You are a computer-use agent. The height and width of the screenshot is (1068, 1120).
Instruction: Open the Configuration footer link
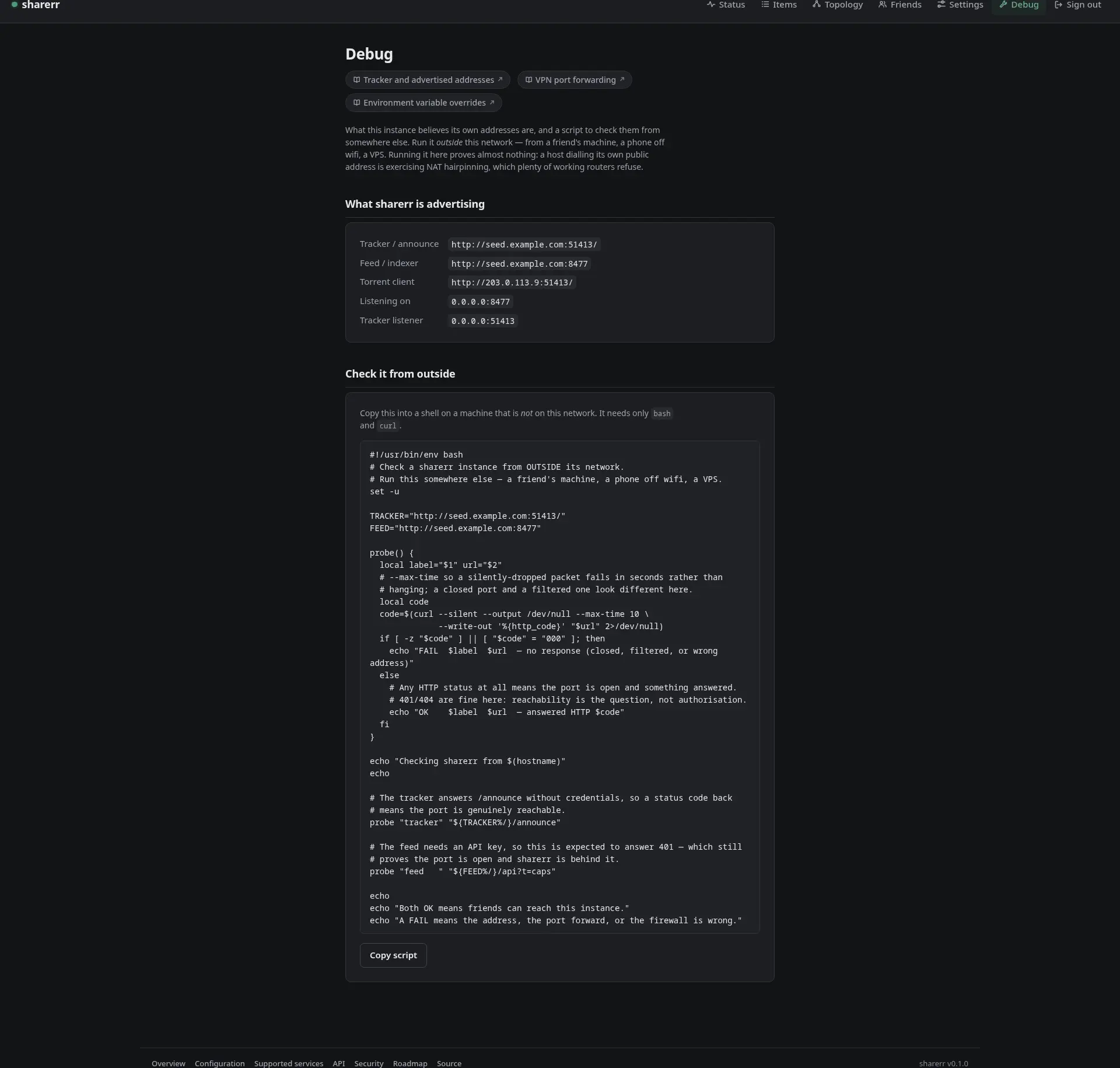click(219, 1063)
